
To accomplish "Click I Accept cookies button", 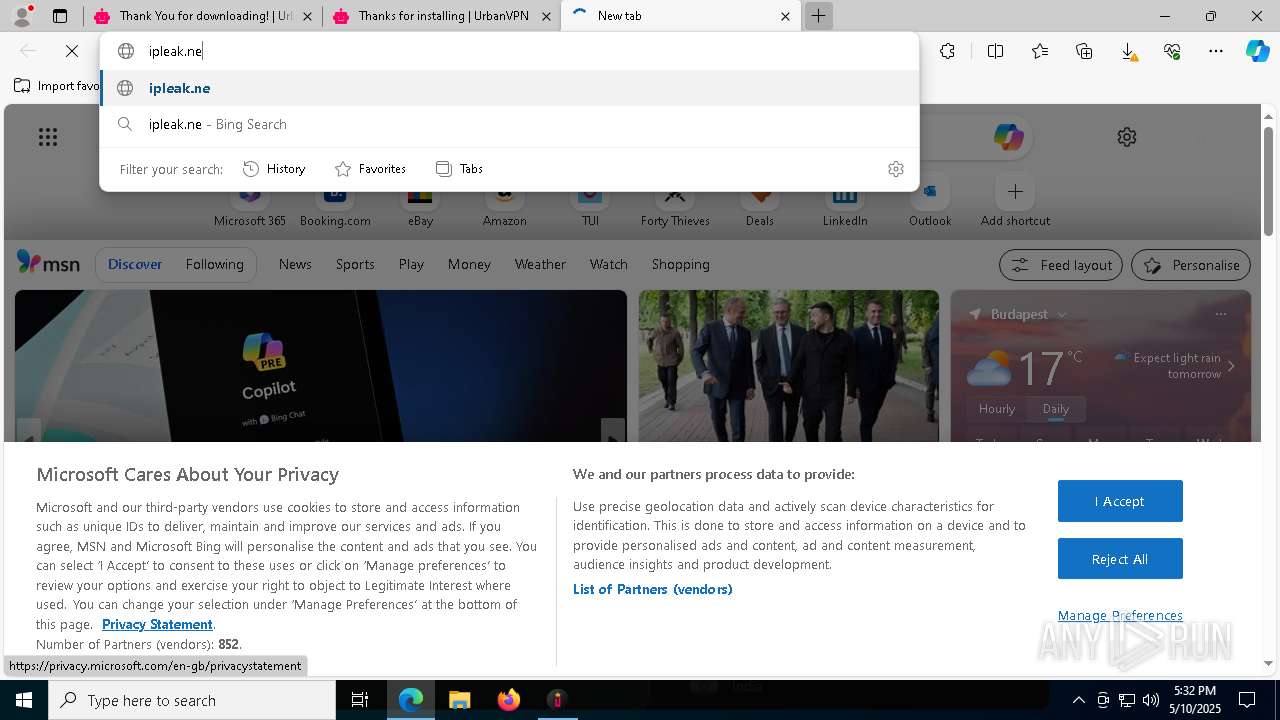I will click(x=1120, y=501).
